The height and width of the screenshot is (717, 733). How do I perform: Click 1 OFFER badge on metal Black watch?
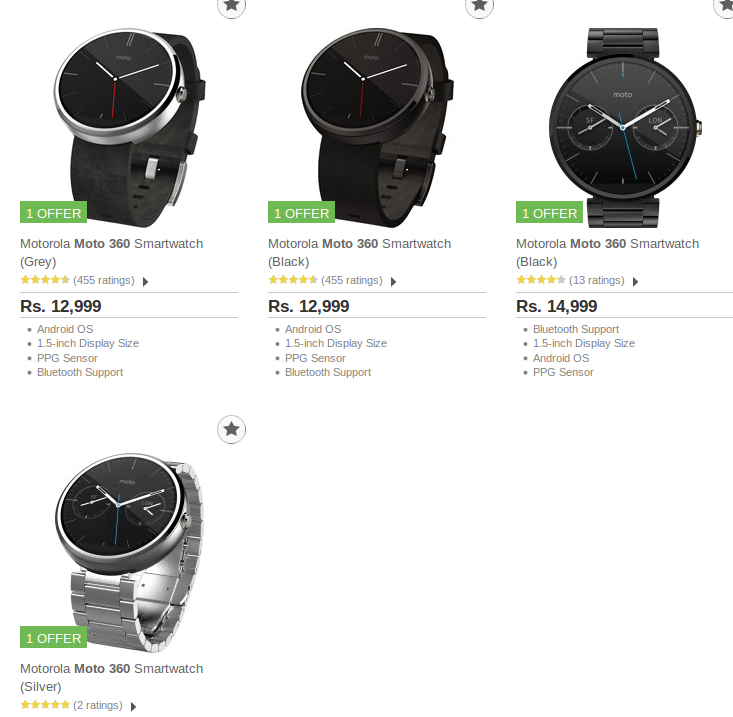point(549,213)
